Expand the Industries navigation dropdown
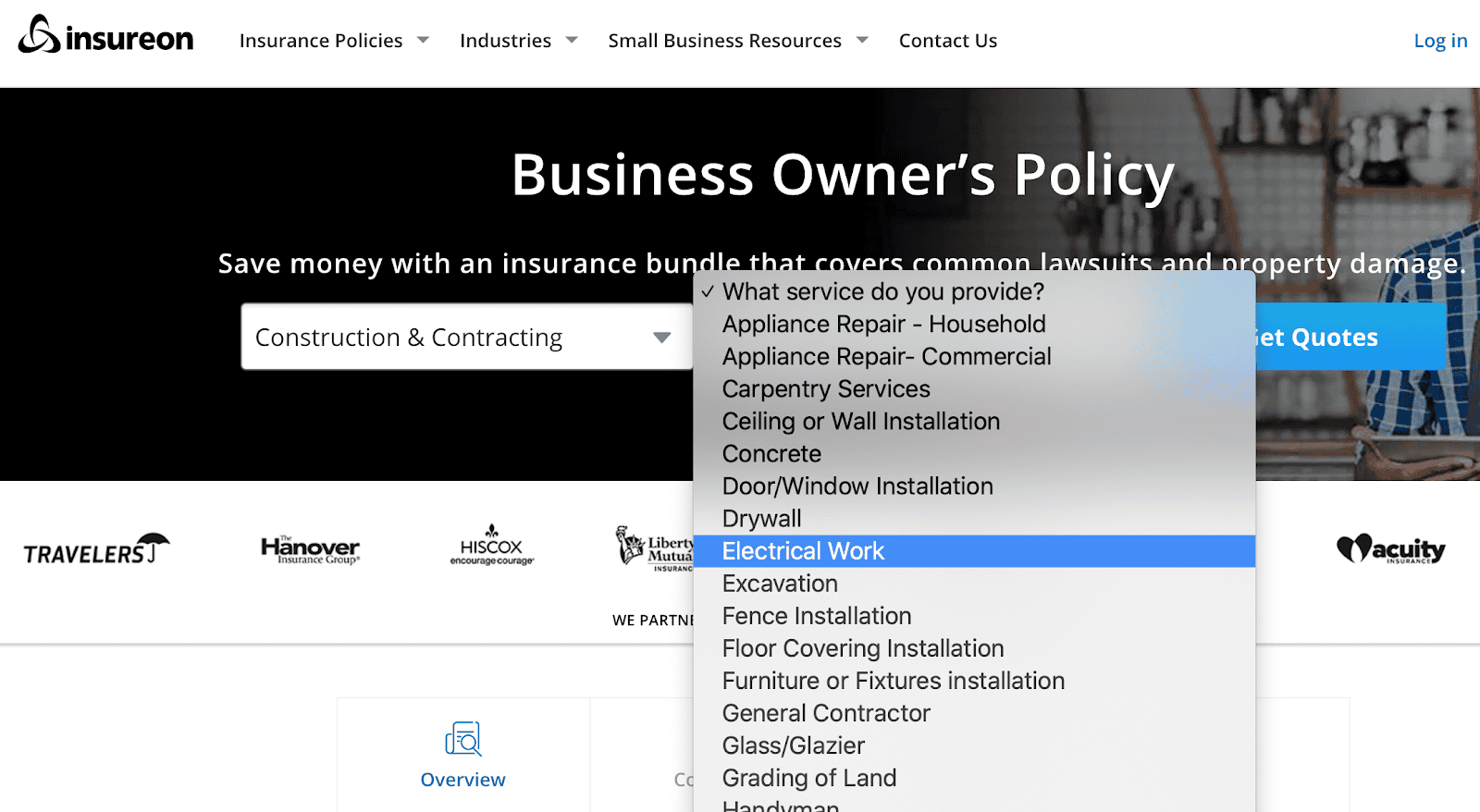The width and height of the screenshot is (1480, 812). [518, 41]
